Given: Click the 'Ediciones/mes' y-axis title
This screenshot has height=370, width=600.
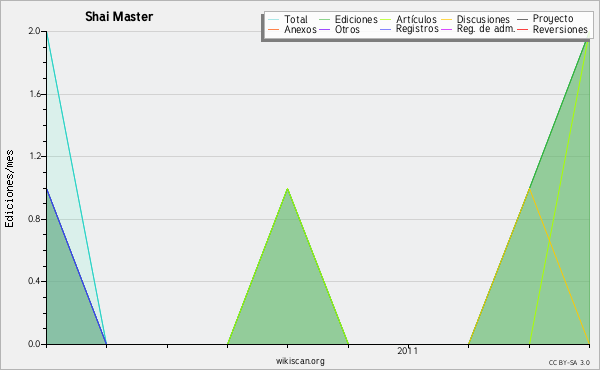Looking at the screenshot, I should 9,189.
